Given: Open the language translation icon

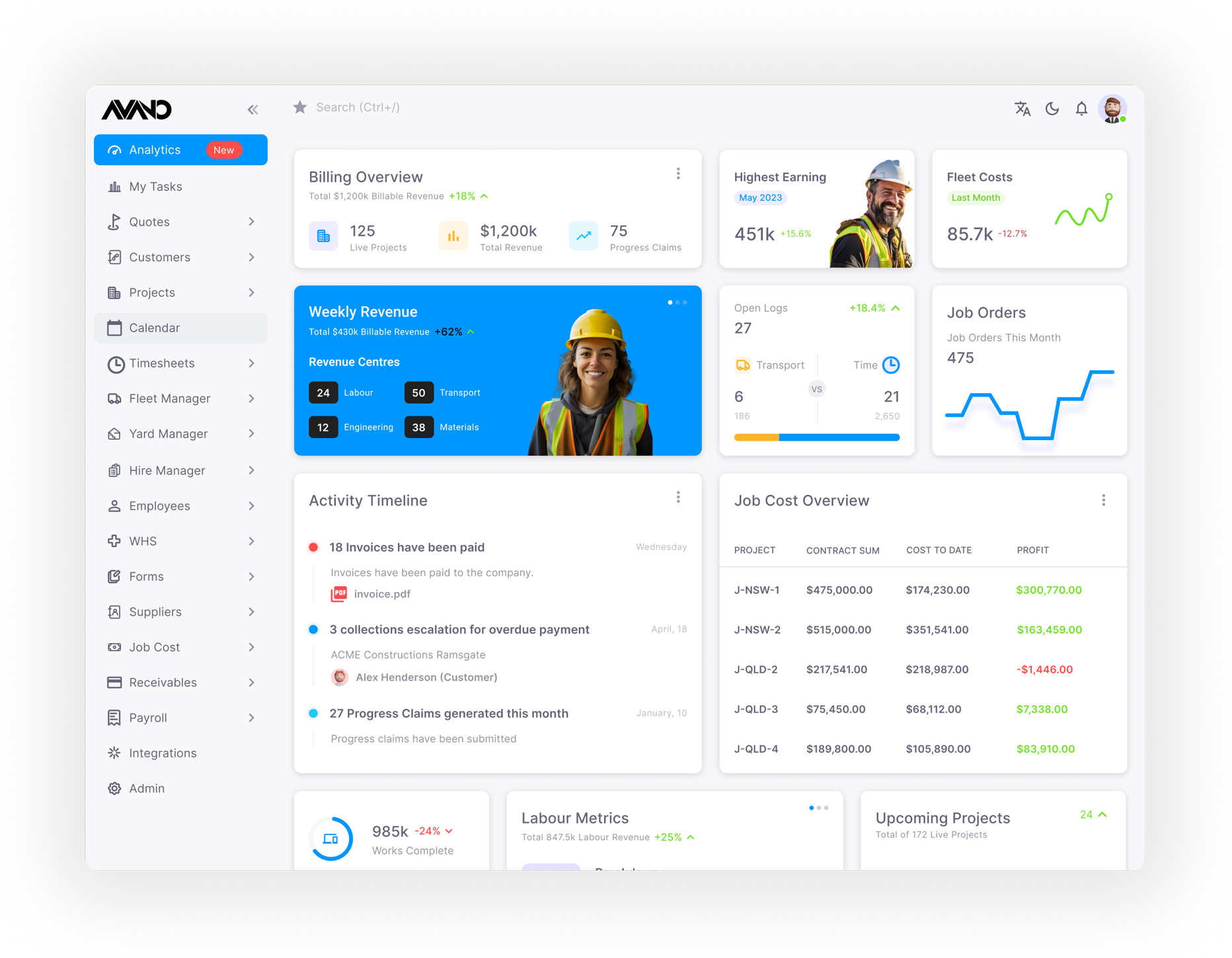Looking at the screenshot, I should point(1022,108).
